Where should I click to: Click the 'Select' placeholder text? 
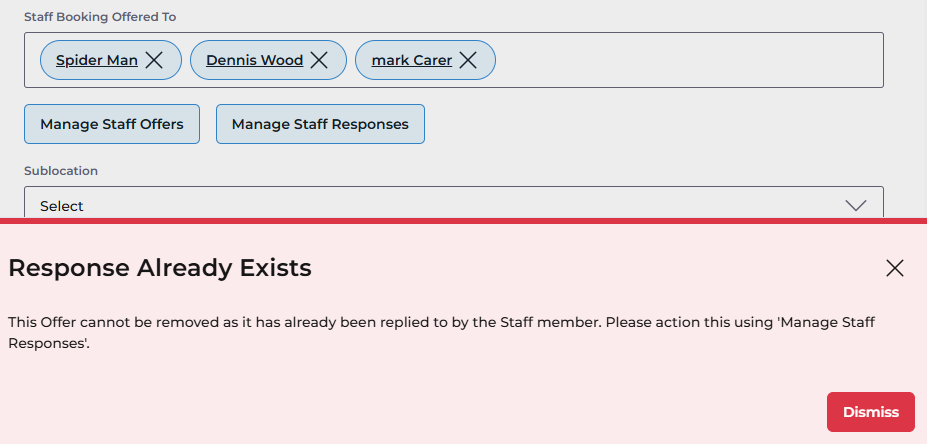[62, 206]
